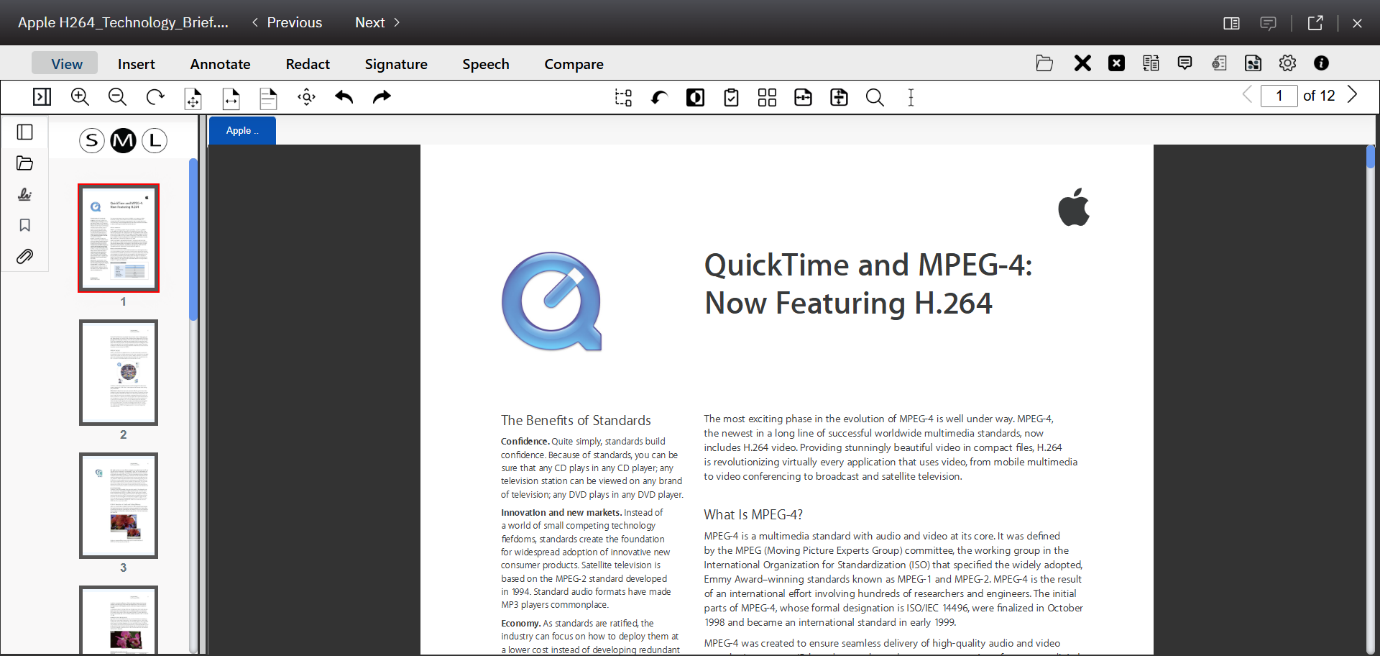1380x656 pixels.
Task: Select medium thumbnail size M
Action: 123,141
